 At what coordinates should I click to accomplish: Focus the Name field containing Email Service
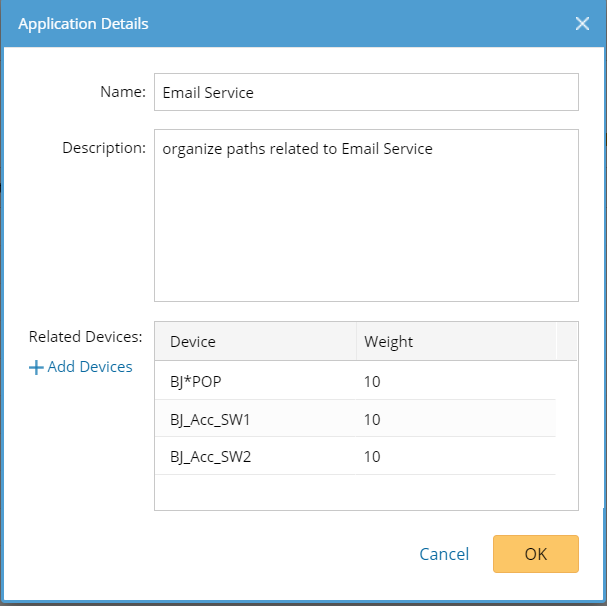pyautogui.click(x=366, y=92)
